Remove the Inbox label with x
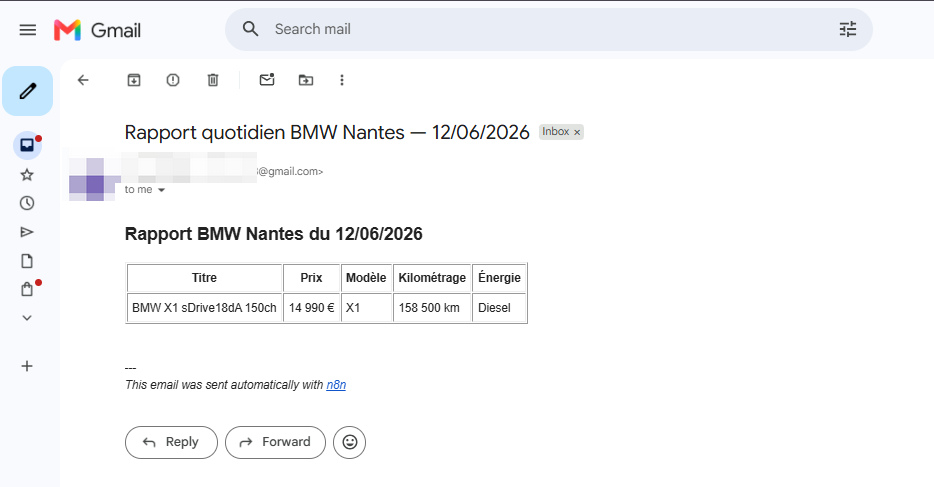Image resolution: width=934 pixels, height=487 pixels. tap(577, 132)
